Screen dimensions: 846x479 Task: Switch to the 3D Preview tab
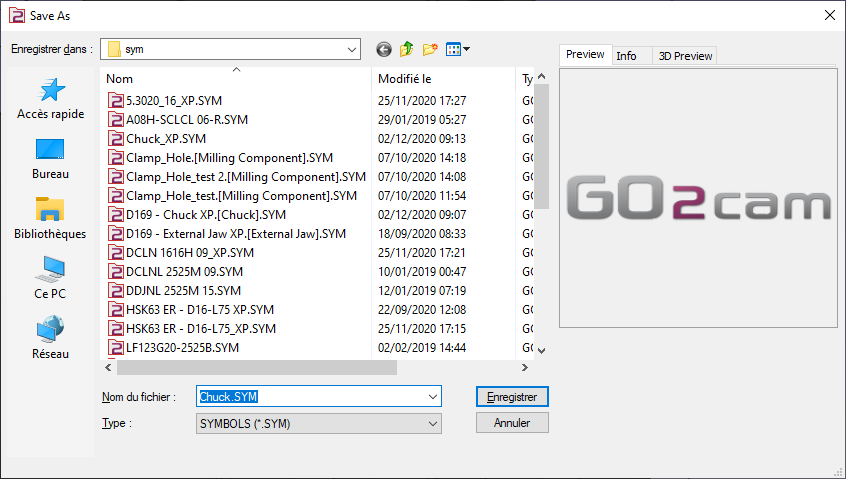point(685,56)
